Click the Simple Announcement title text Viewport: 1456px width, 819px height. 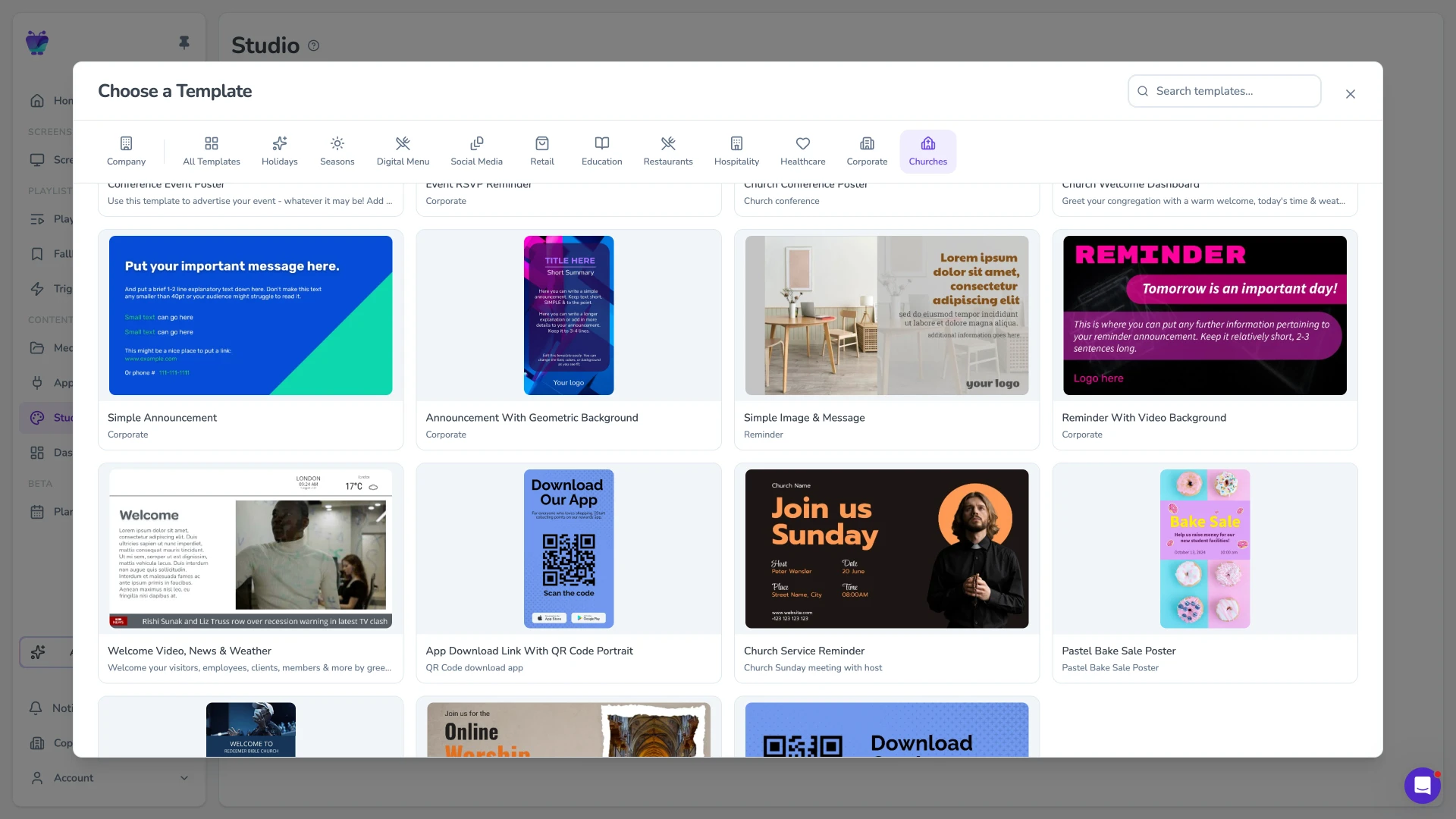[162, 418]
